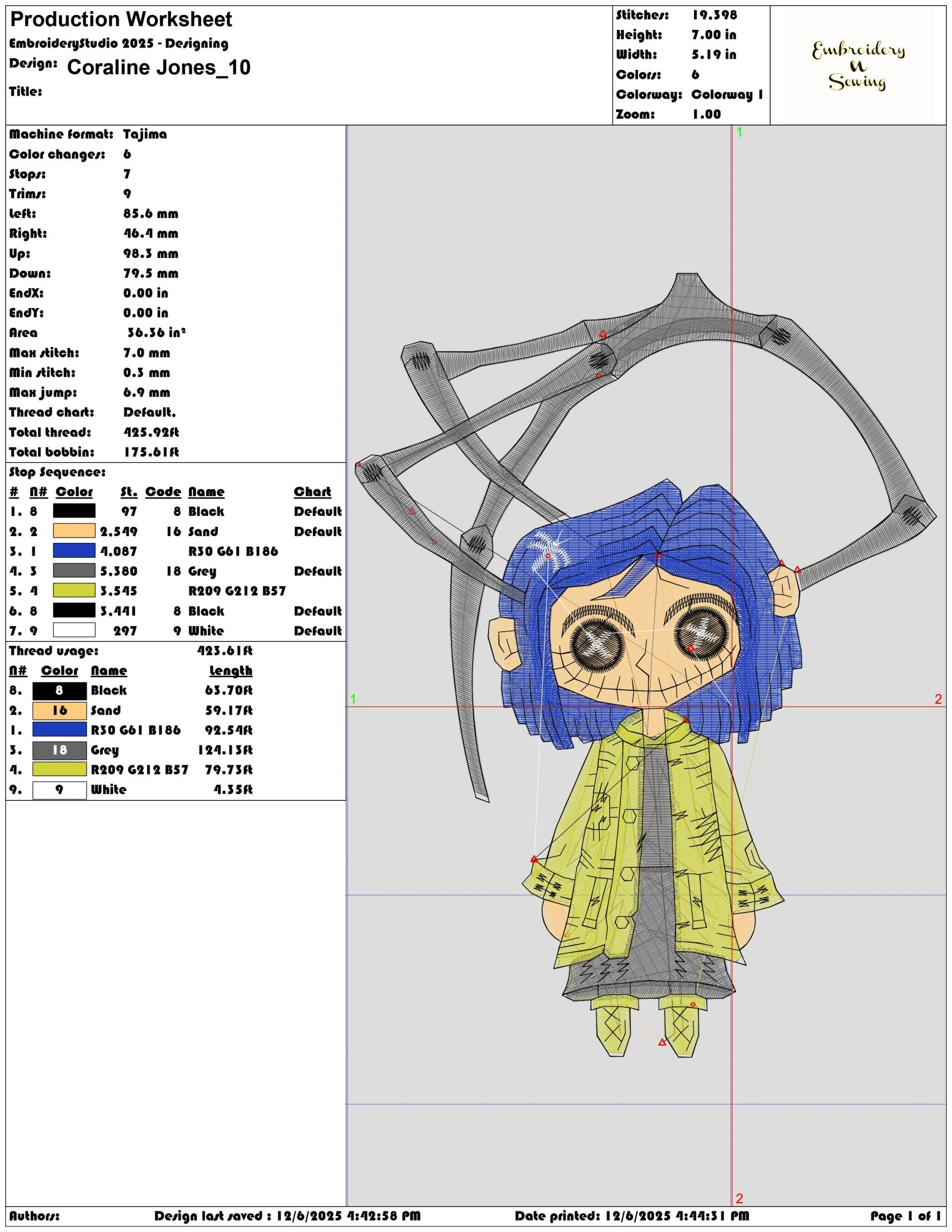Image resolution: width=952 pixels, height=1232 pixels.
Task: Click the blue R30 G61 B186 stop sequence swatch
Action: click(x=74, y=551)
